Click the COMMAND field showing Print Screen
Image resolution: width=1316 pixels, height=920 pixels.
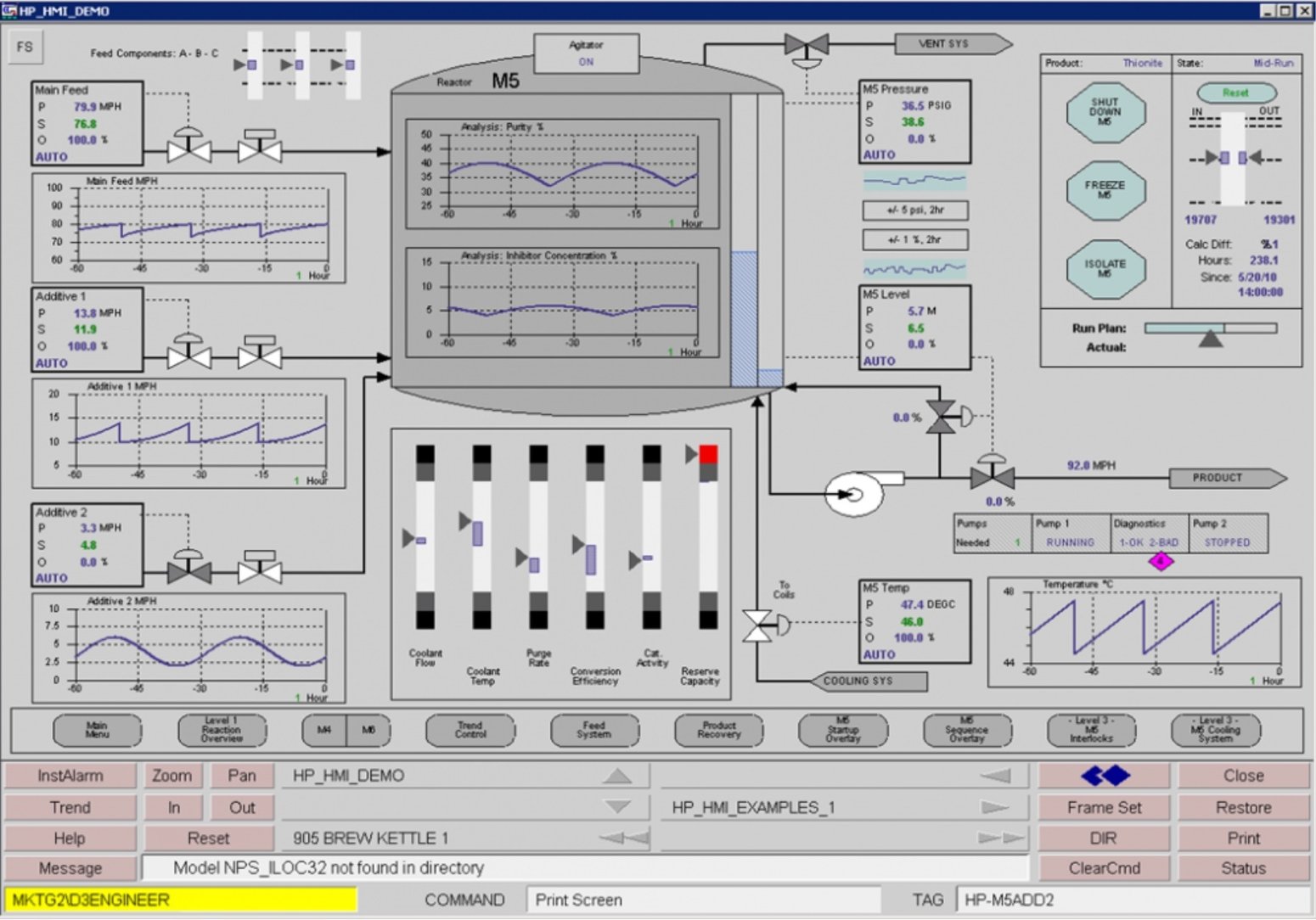click(x=705, y=900)
